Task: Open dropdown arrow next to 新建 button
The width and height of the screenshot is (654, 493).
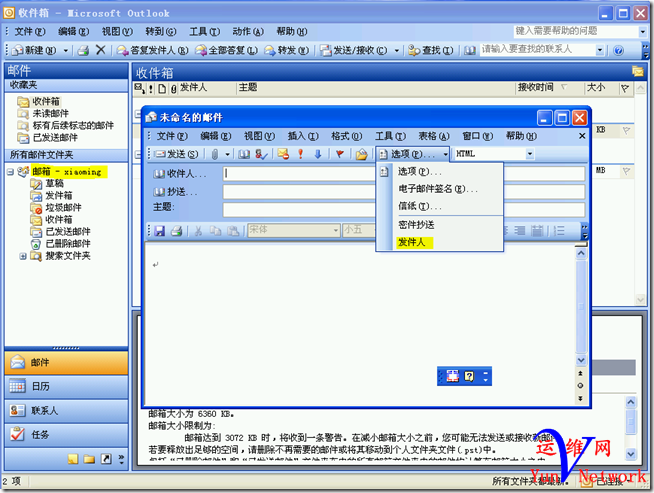Action: click(65, 50)
